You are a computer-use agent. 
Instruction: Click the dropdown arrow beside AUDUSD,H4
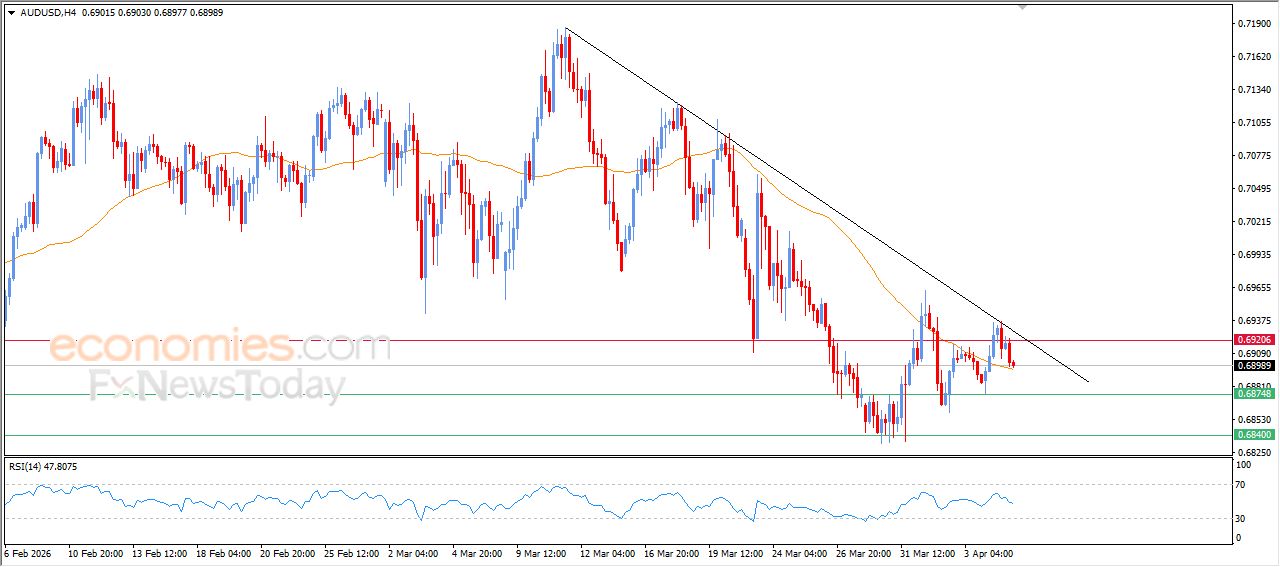(x=11, y=12)
